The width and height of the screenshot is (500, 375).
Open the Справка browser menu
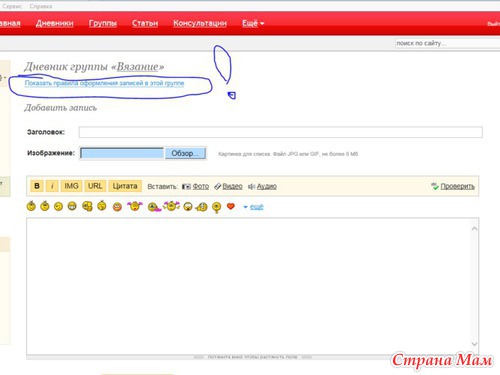coord(41,6)
